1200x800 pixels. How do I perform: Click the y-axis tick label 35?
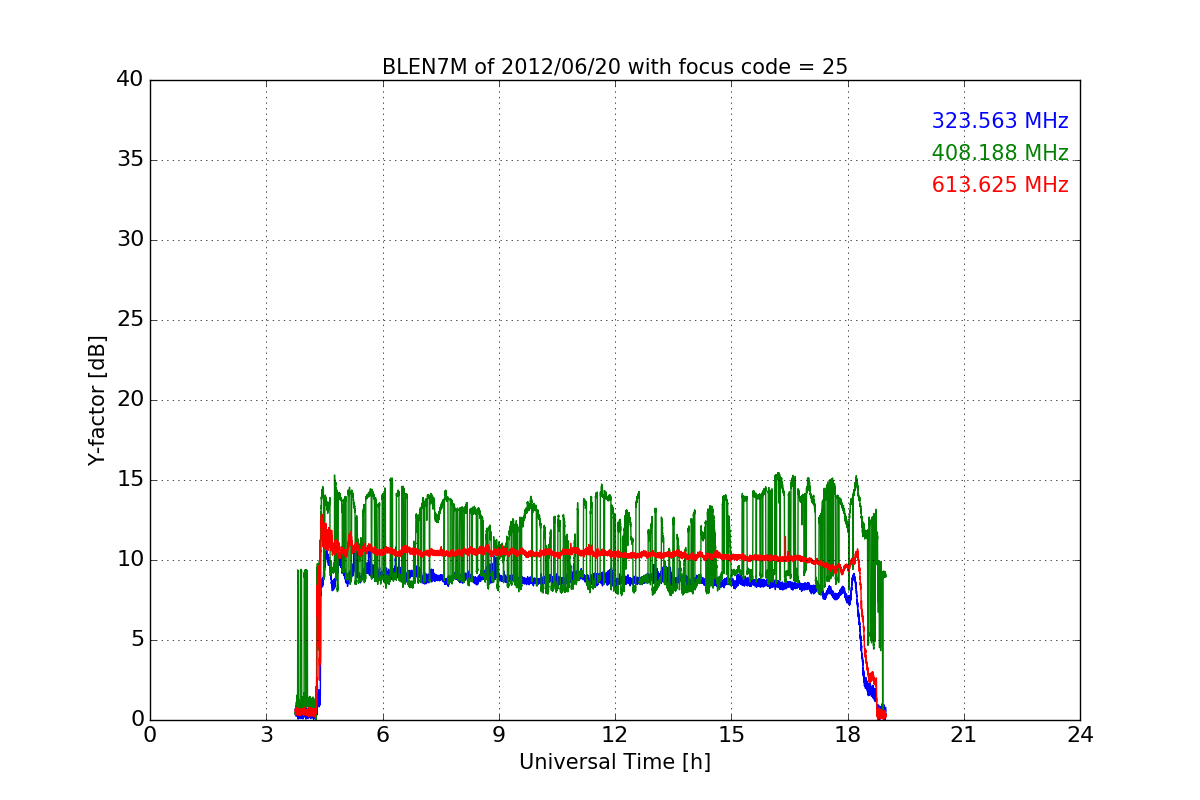(129, 160)
